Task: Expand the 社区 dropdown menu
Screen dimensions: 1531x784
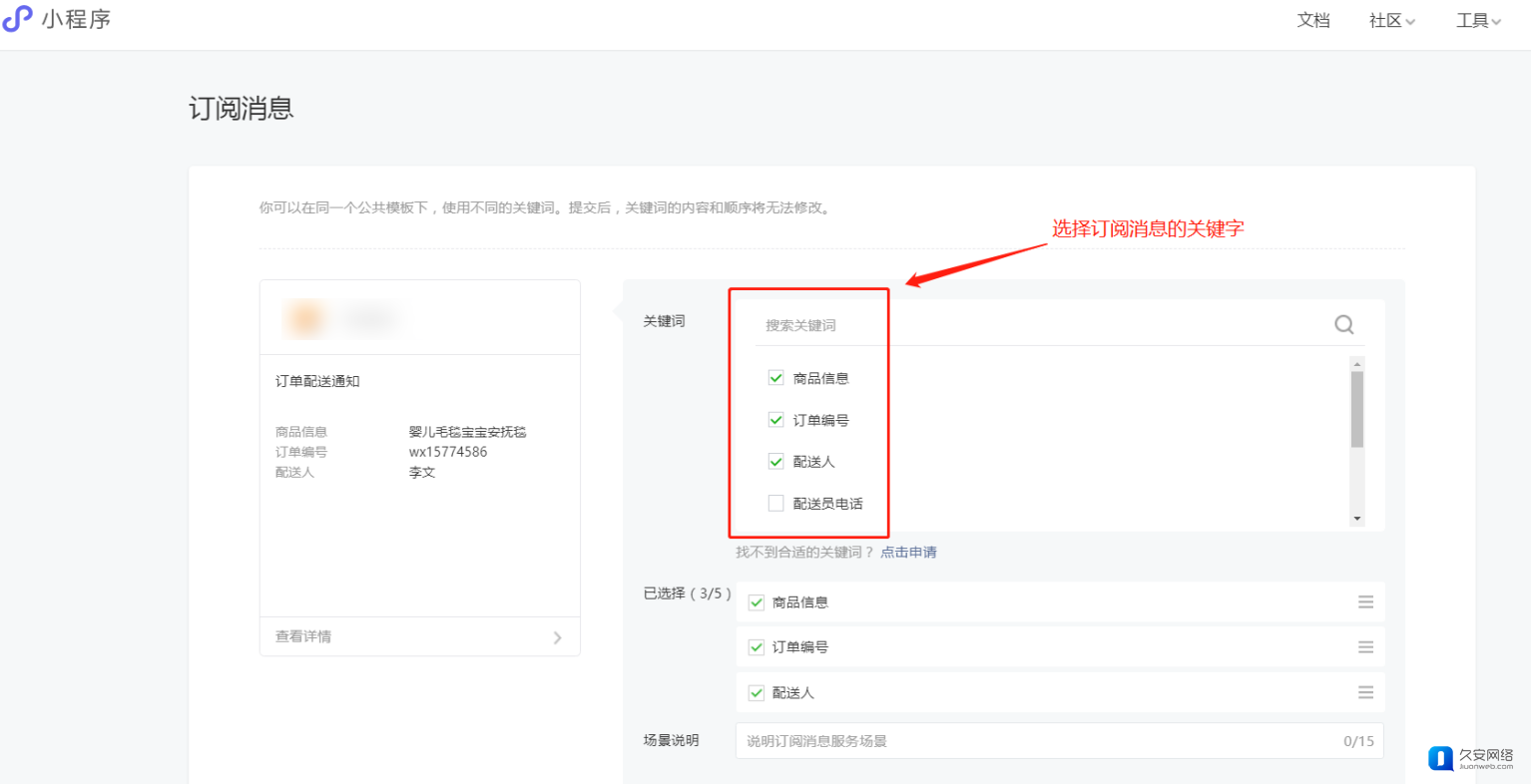Action: coord(1391,21)
